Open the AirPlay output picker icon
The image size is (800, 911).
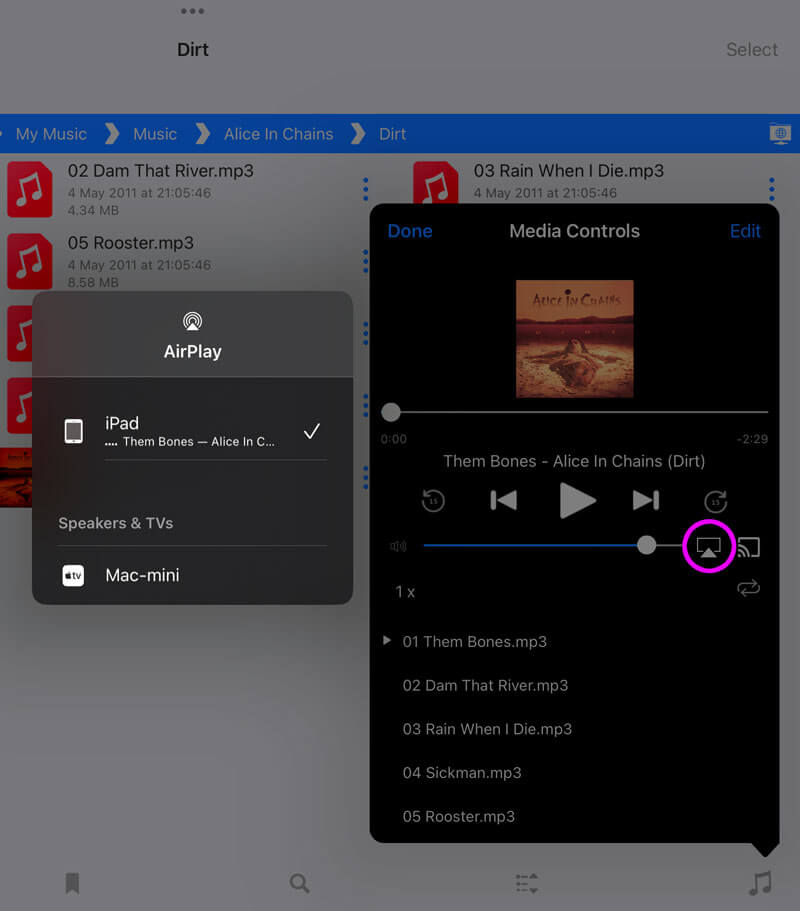click(x=708, y=547)
